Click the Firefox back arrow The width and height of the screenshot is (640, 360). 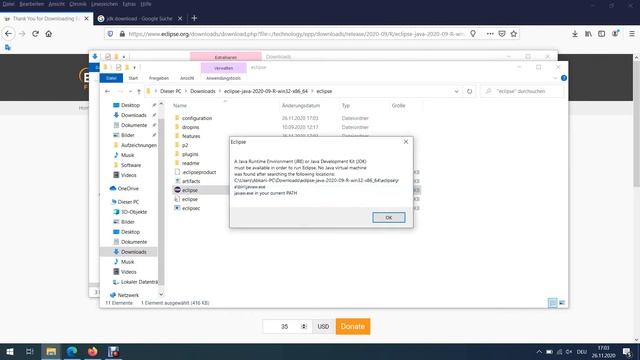[x=9, y=34]
